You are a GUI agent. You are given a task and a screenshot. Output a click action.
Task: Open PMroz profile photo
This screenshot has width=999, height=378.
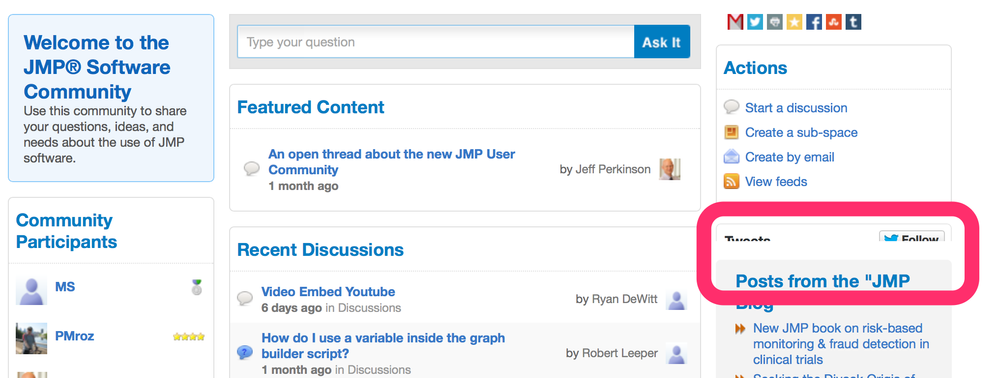[31, 338]
